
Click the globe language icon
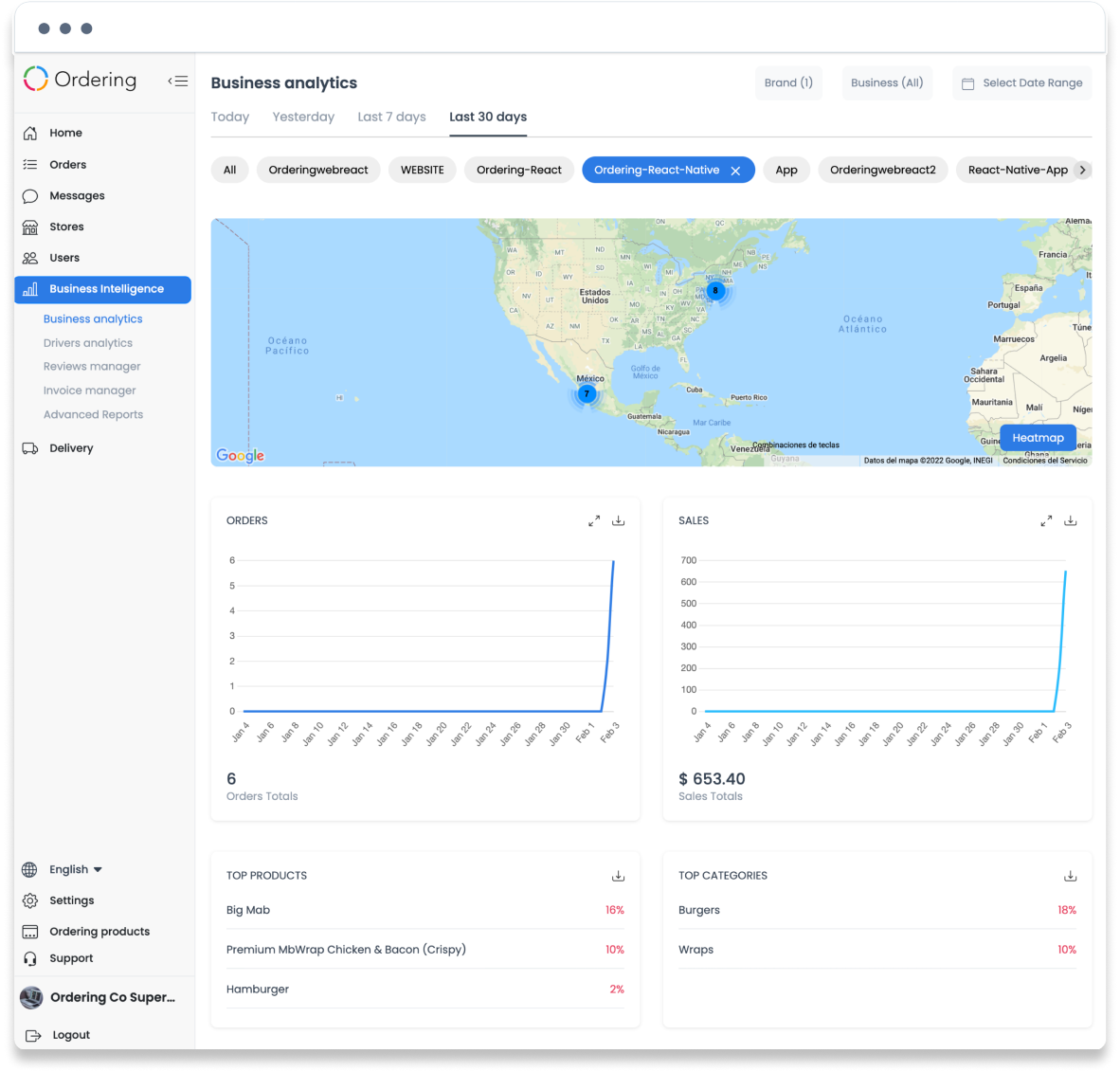point(29,870)
